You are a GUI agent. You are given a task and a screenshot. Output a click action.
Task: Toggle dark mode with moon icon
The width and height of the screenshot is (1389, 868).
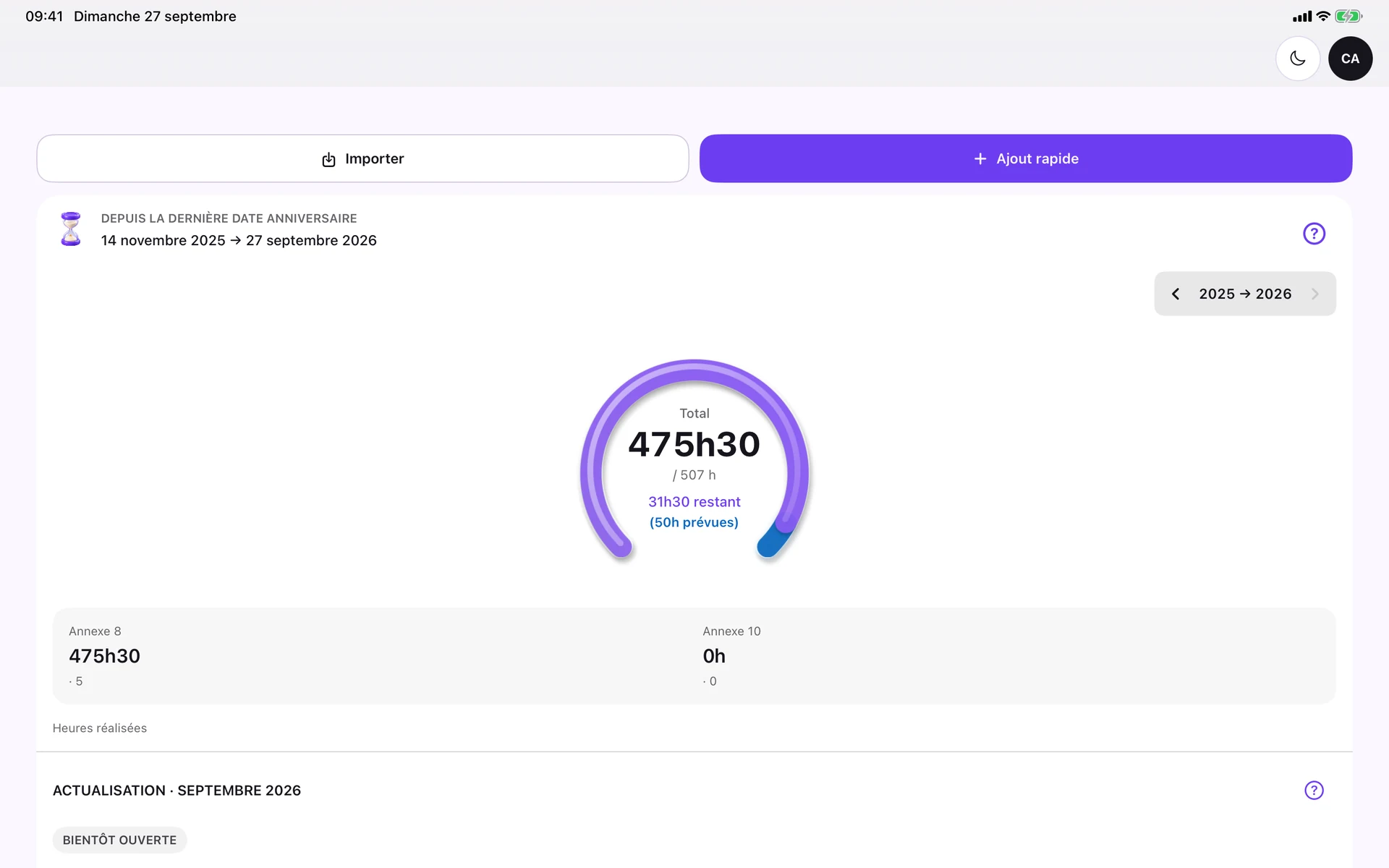pos(1298,59)
